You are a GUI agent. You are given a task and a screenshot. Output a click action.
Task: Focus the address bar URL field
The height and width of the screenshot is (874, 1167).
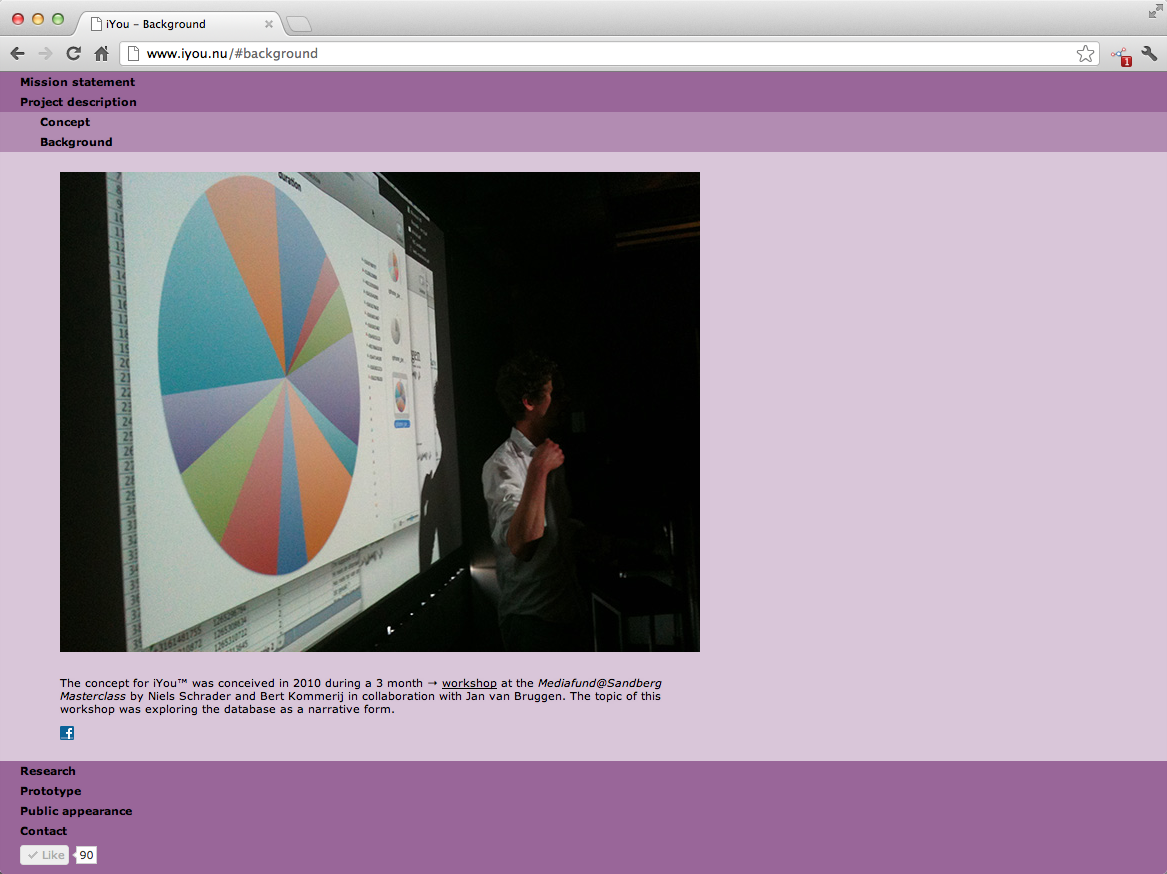[x=600, y=54]
